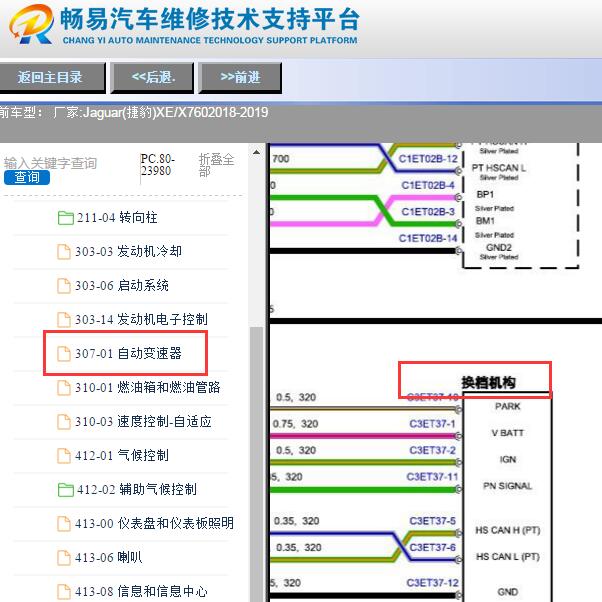Focus the 输入关键字查询 search field
The image size is (602, 602).
point(50,163)
